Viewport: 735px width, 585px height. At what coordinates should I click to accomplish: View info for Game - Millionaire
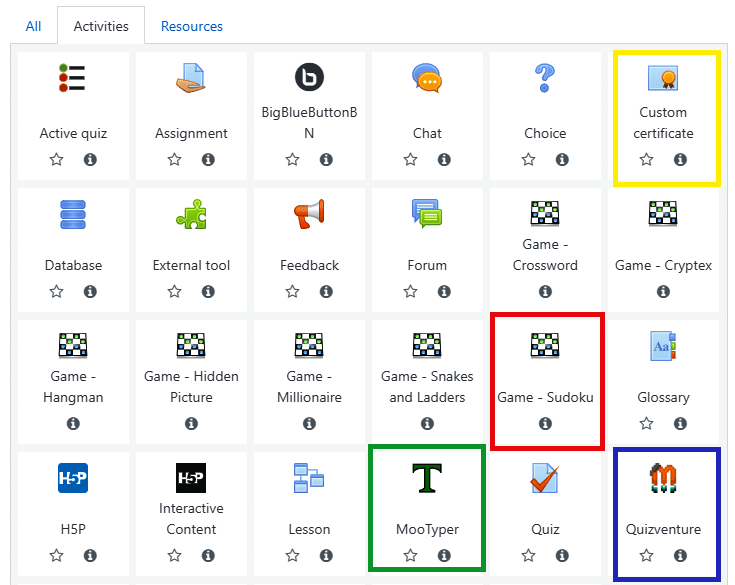(309, 423)
